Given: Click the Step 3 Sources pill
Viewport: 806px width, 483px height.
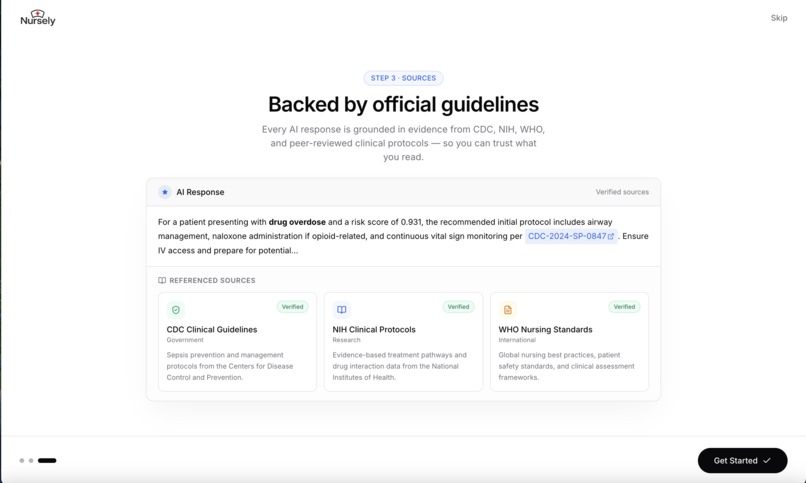Looking at the screenshot, I should [x=403, y=78].
